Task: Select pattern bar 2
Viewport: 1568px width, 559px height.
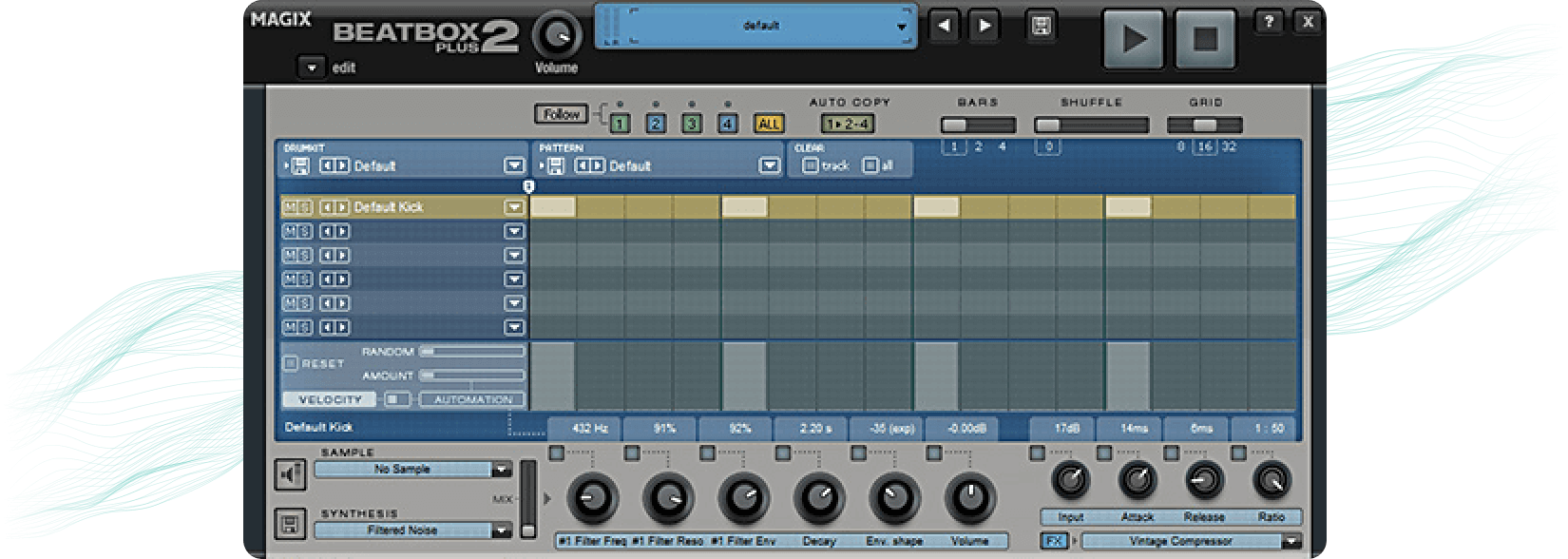Action: pyautogui.click(x=656, y=124)
